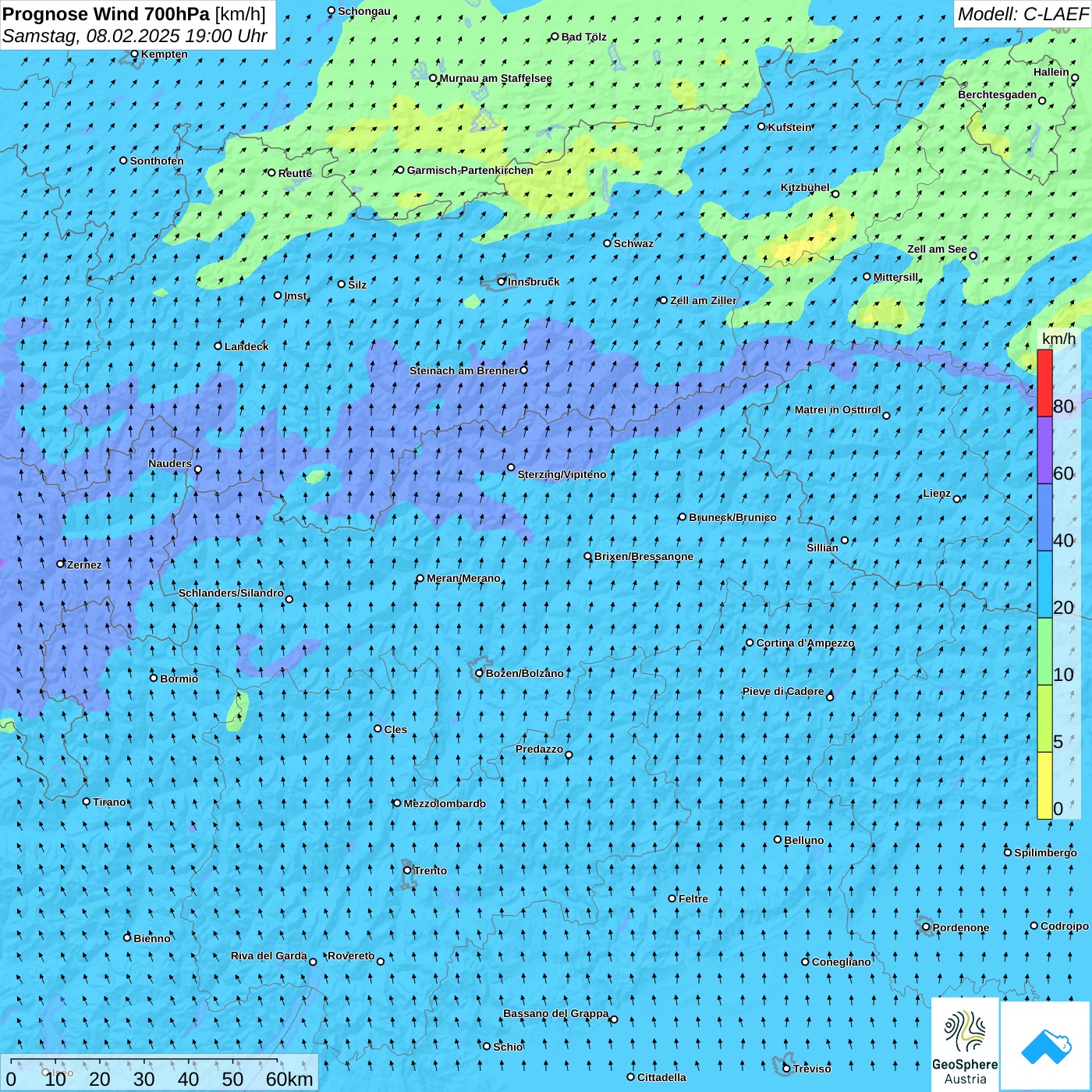1092x1092 pixels.
Task: Click the 'Schwaz' label
Action: 633,243
